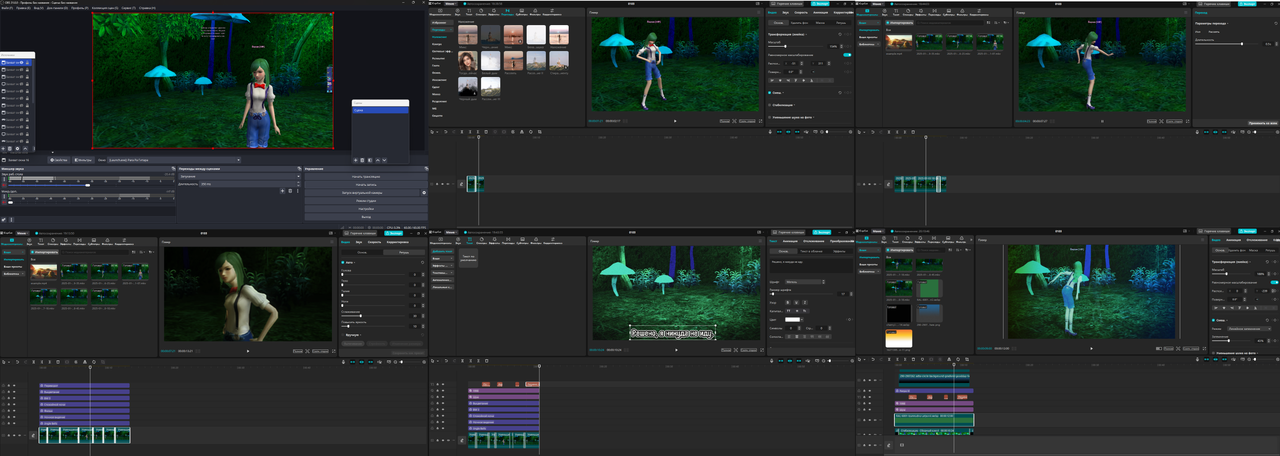Open virtual camera settings gear in OBS controls
Screen dimensions: 1280x456
[x=424, y=193]
